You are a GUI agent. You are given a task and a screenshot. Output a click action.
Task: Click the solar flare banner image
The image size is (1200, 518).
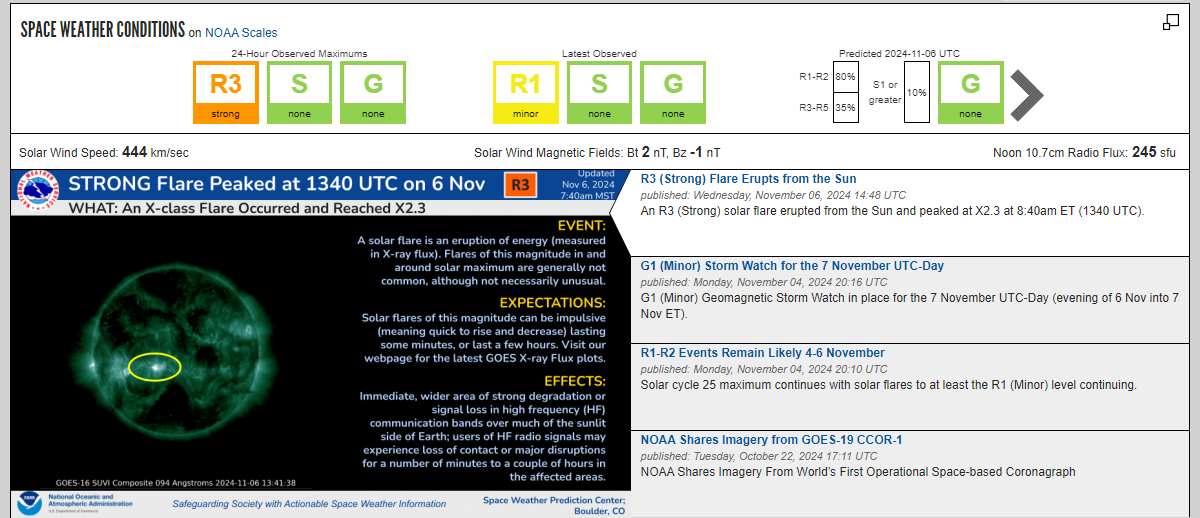pos(321,343)
